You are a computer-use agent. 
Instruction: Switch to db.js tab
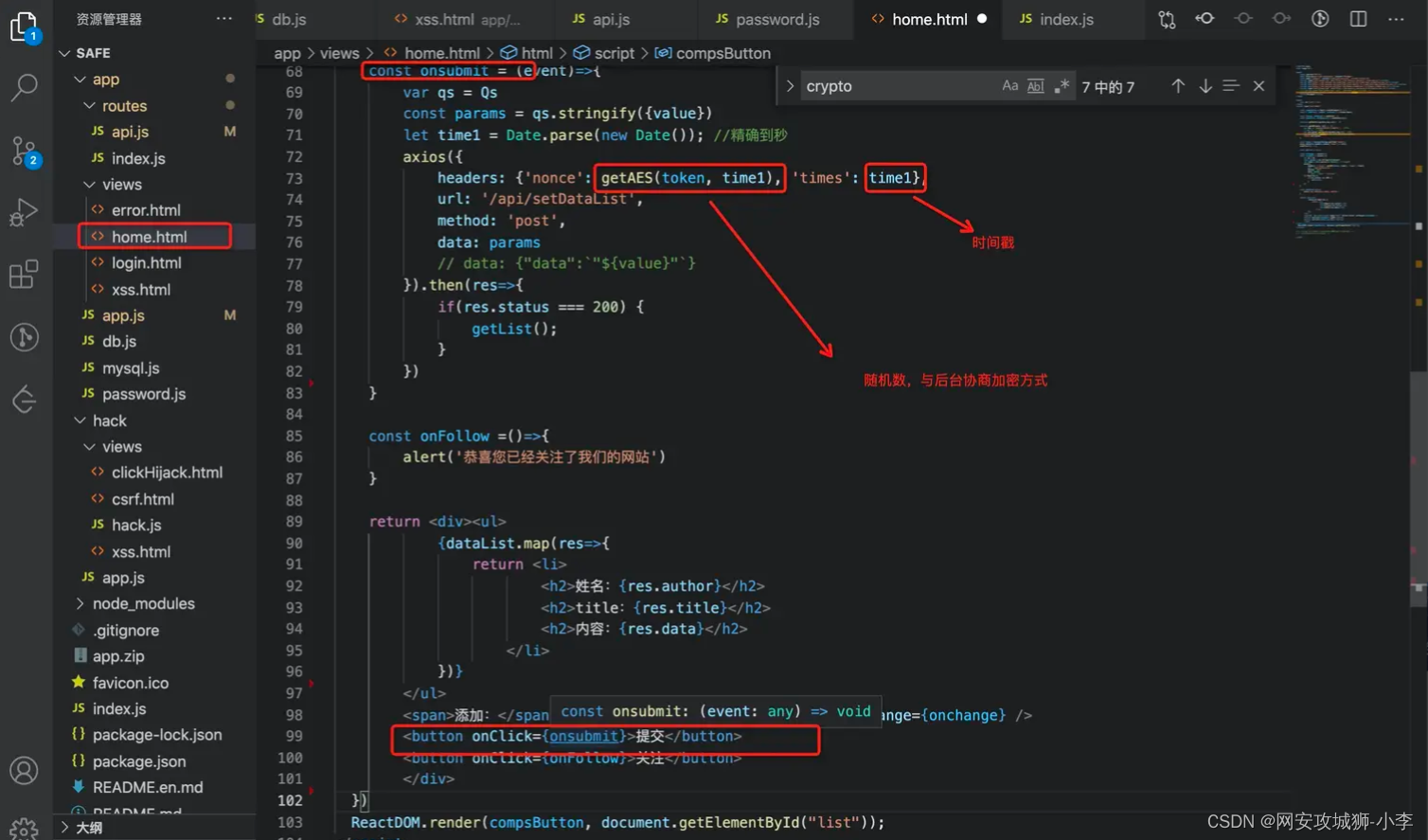pos(289,19)
